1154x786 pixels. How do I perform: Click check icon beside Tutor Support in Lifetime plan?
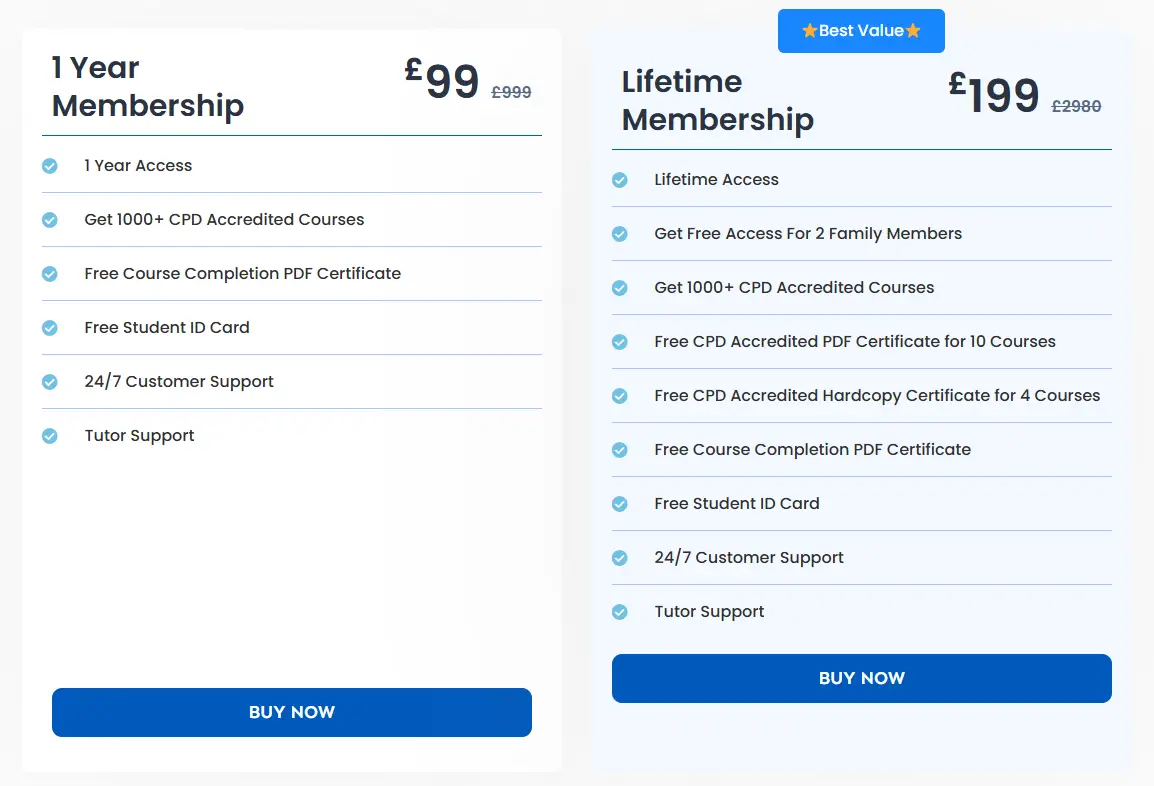620,612
